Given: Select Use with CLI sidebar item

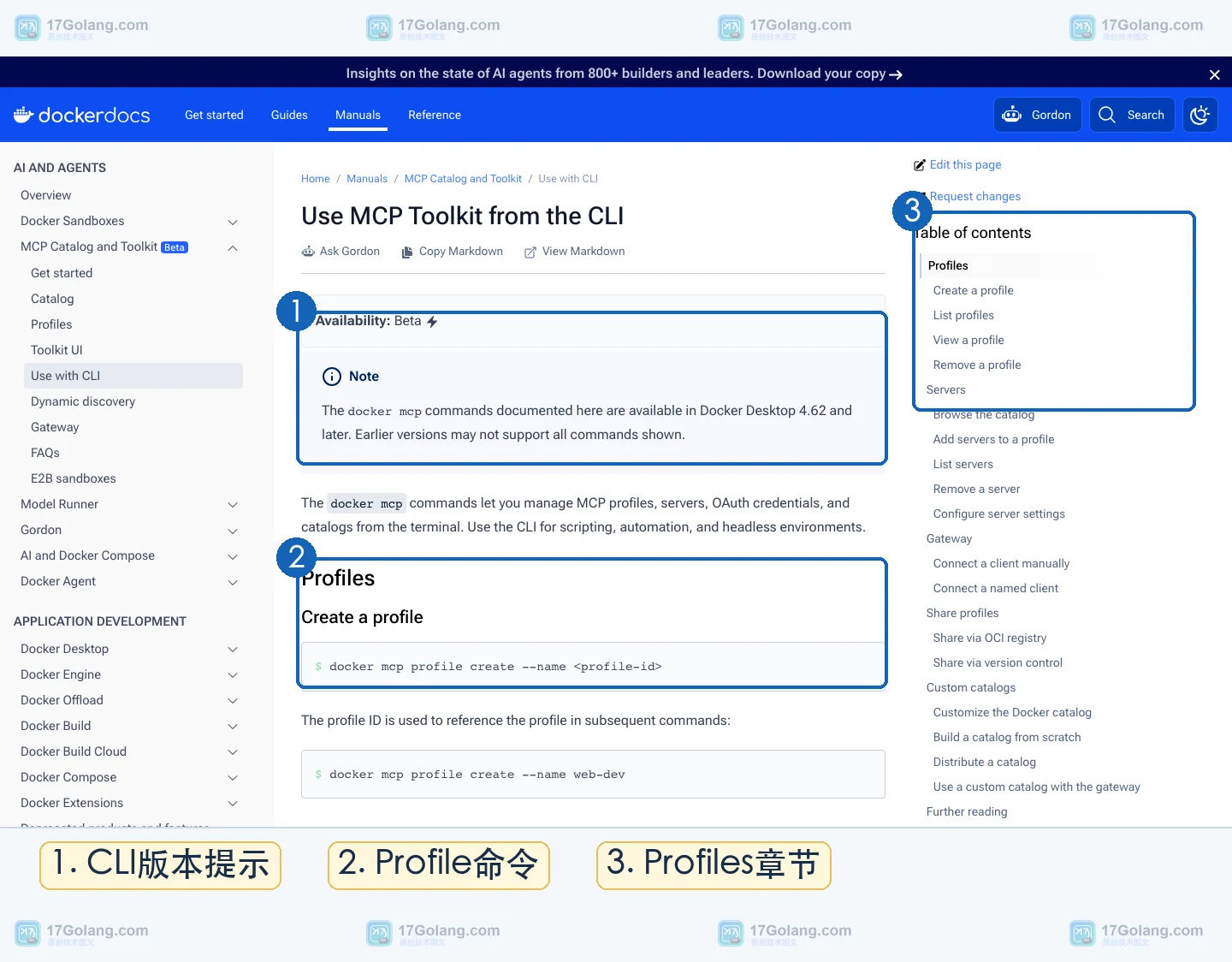Looking at the screenshot, I should (133, 376).
